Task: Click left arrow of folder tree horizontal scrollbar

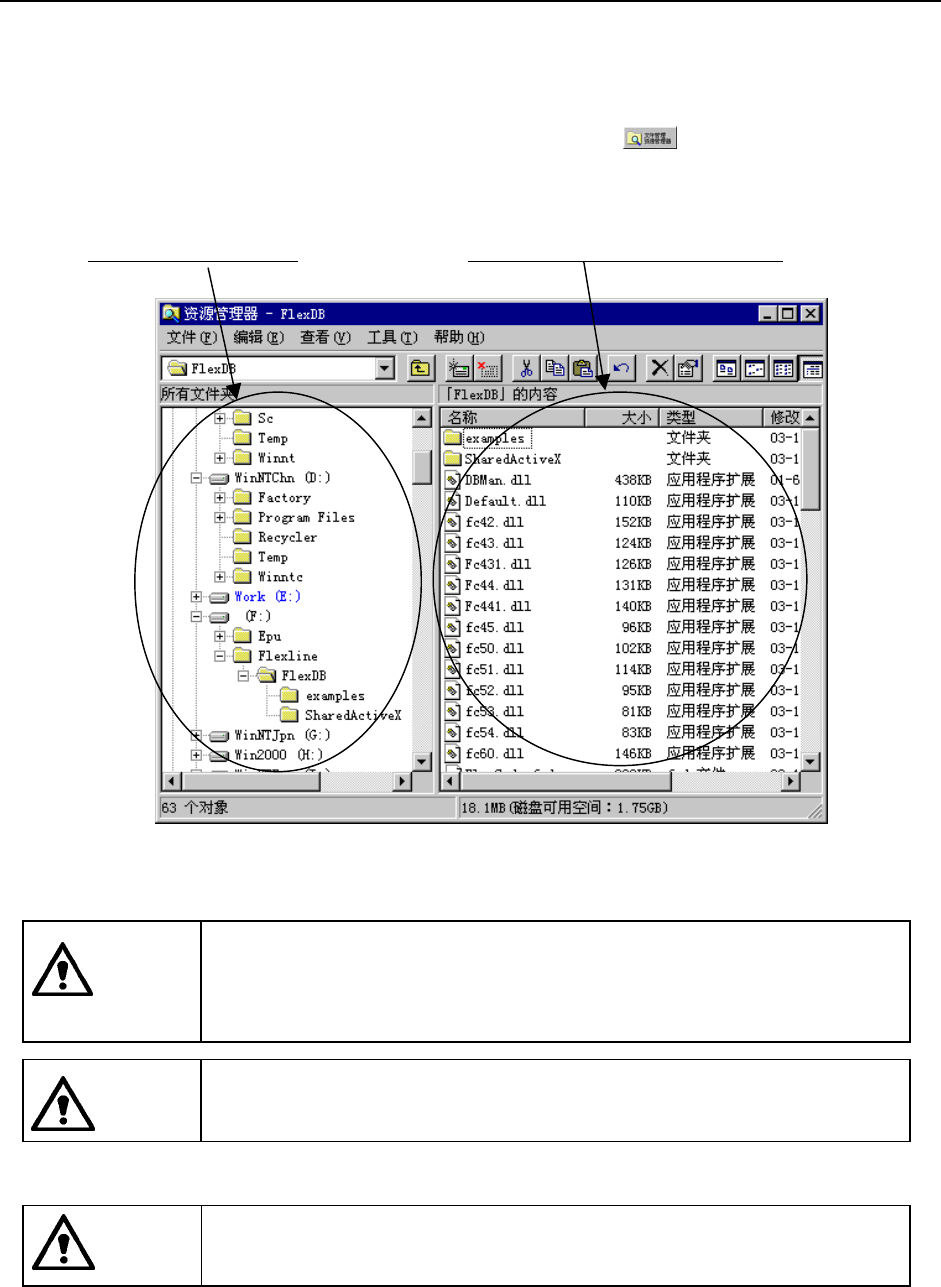Action: tap(171, 782)
